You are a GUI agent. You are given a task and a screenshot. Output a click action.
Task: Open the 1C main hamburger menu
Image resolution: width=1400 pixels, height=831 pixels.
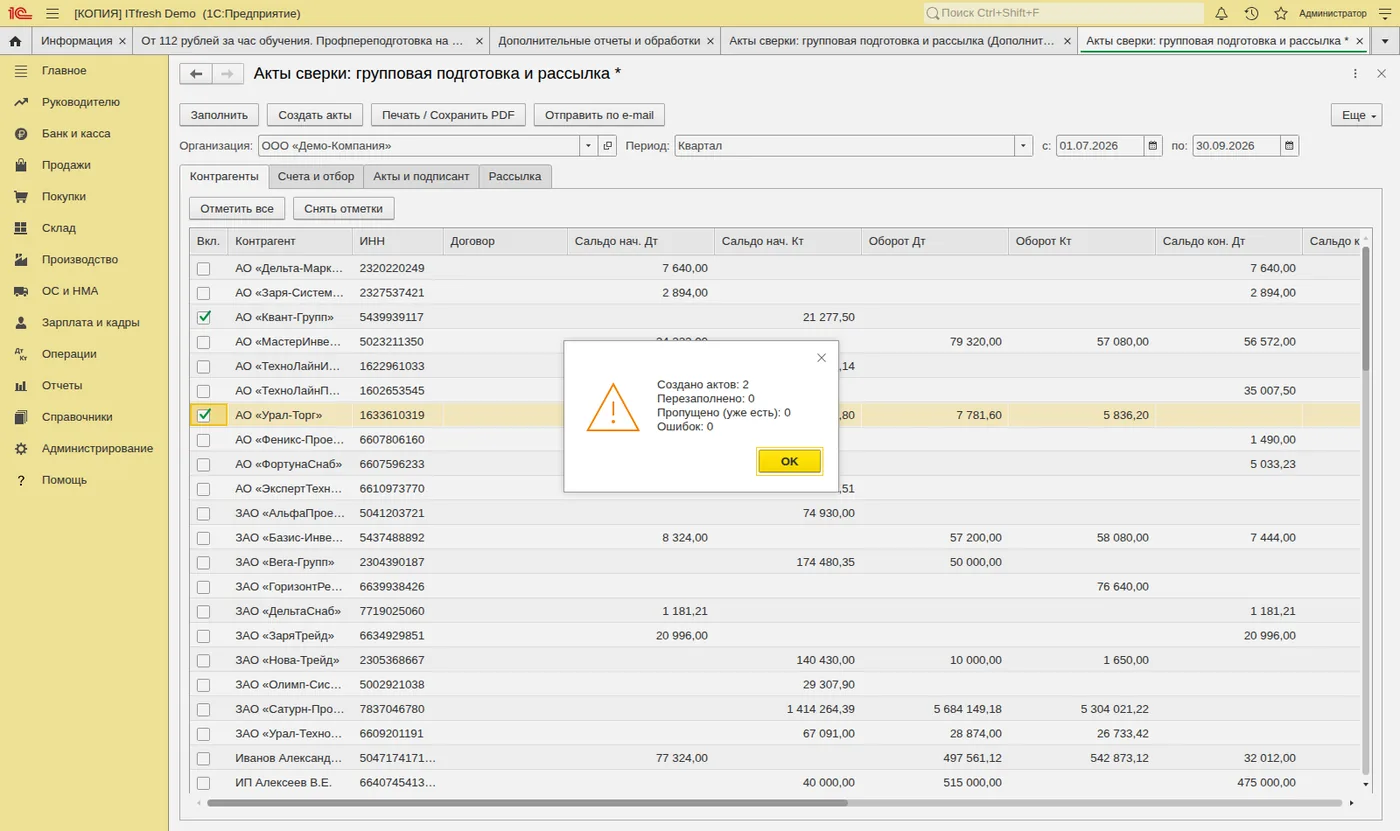(52, 13)
